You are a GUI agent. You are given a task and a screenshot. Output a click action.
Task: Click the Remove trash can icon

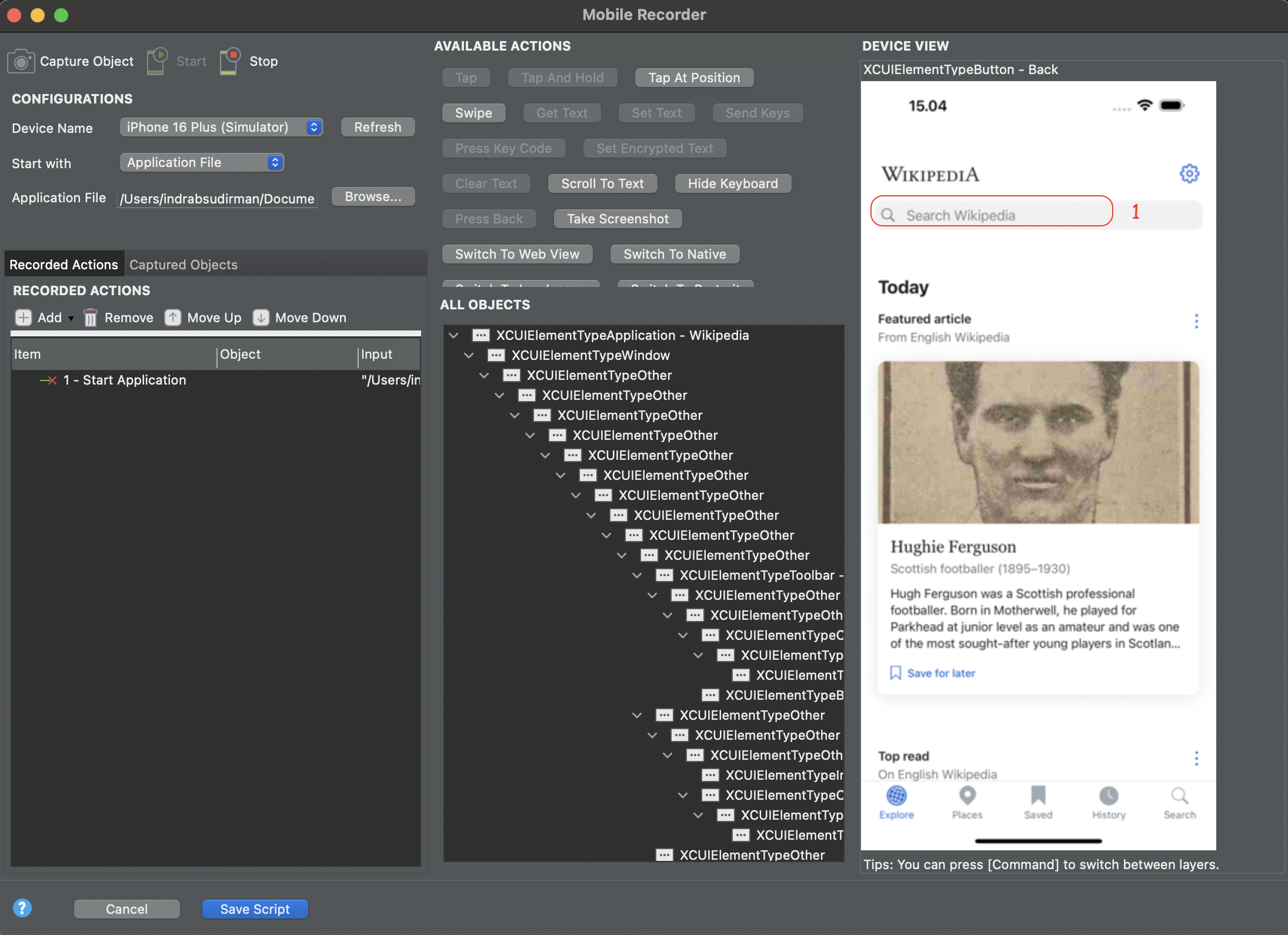(x=90, y=318)
